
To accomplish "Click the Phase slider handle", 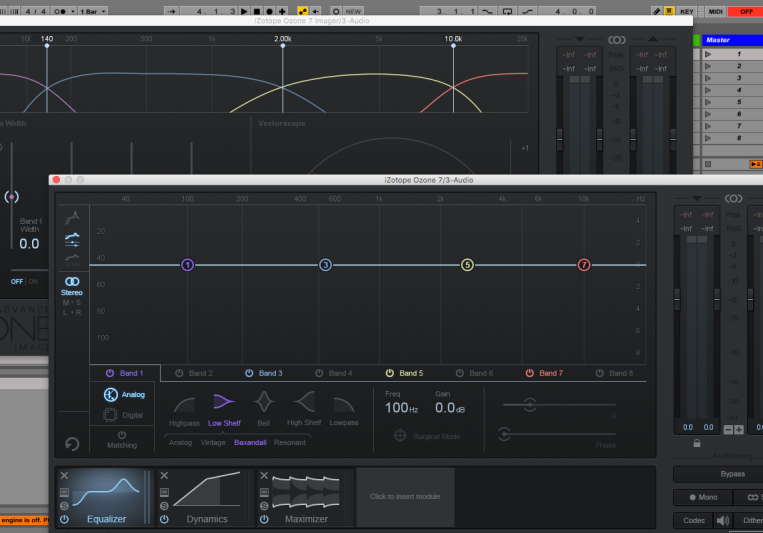I will click(x=505, y=433).
